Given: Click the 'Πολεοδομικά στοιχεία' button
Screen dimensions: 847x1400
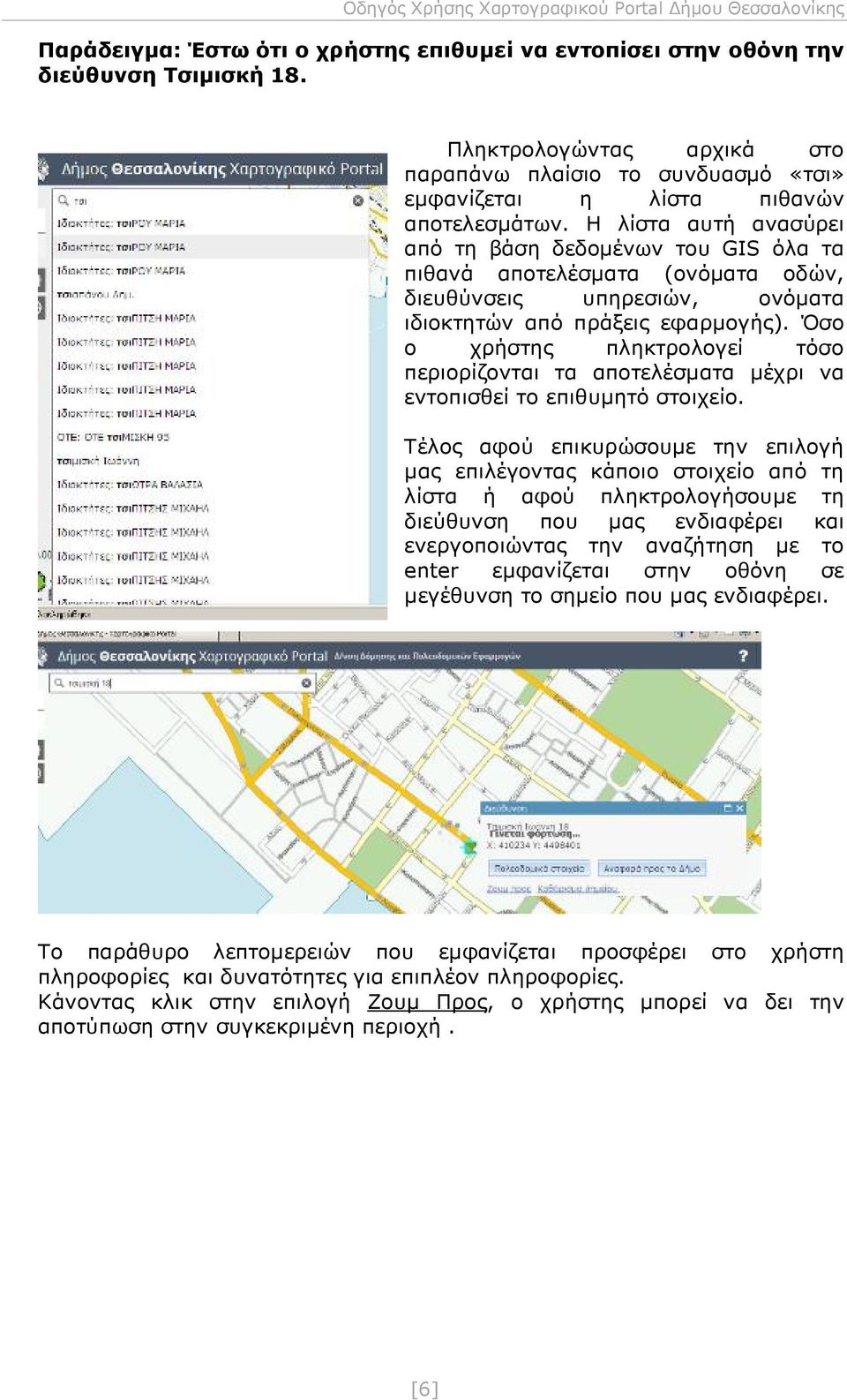Looking at the screenshot, I should [x=539, y=869].
